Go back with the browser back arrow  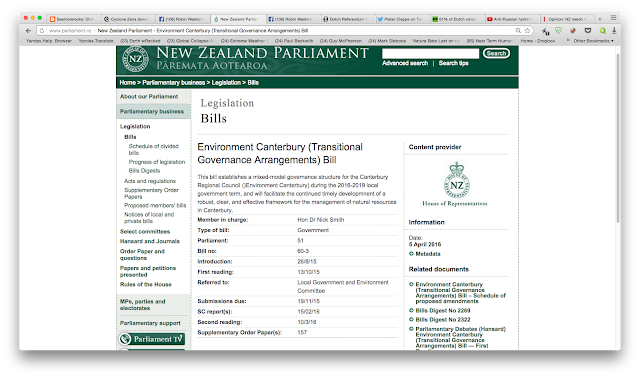coord(28,31)
